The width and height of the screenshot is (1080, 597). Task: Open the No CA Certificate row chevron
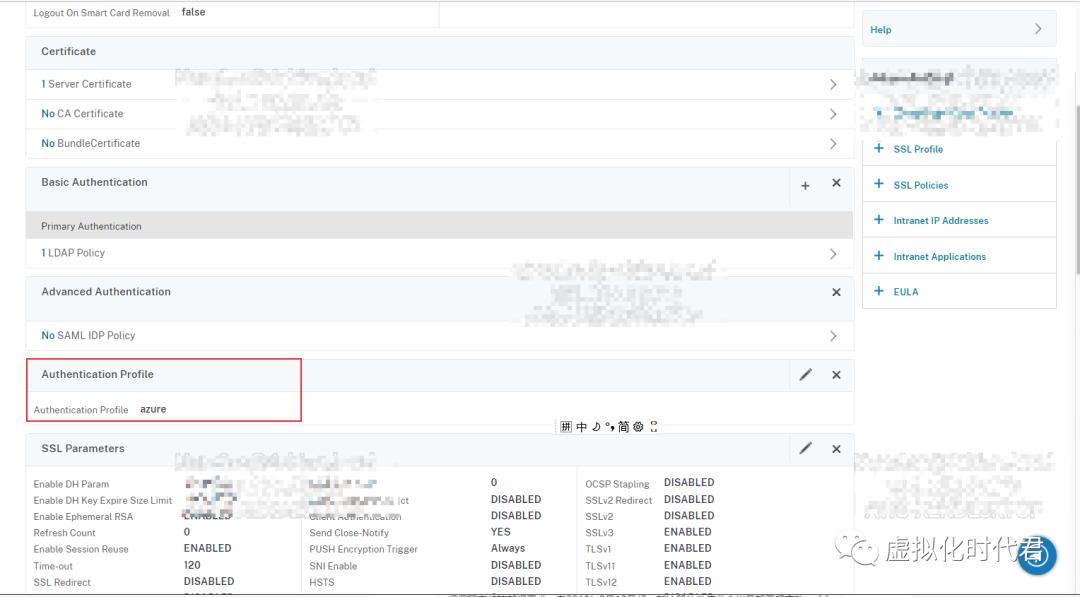pyautogui.click(x=833, y=114)
